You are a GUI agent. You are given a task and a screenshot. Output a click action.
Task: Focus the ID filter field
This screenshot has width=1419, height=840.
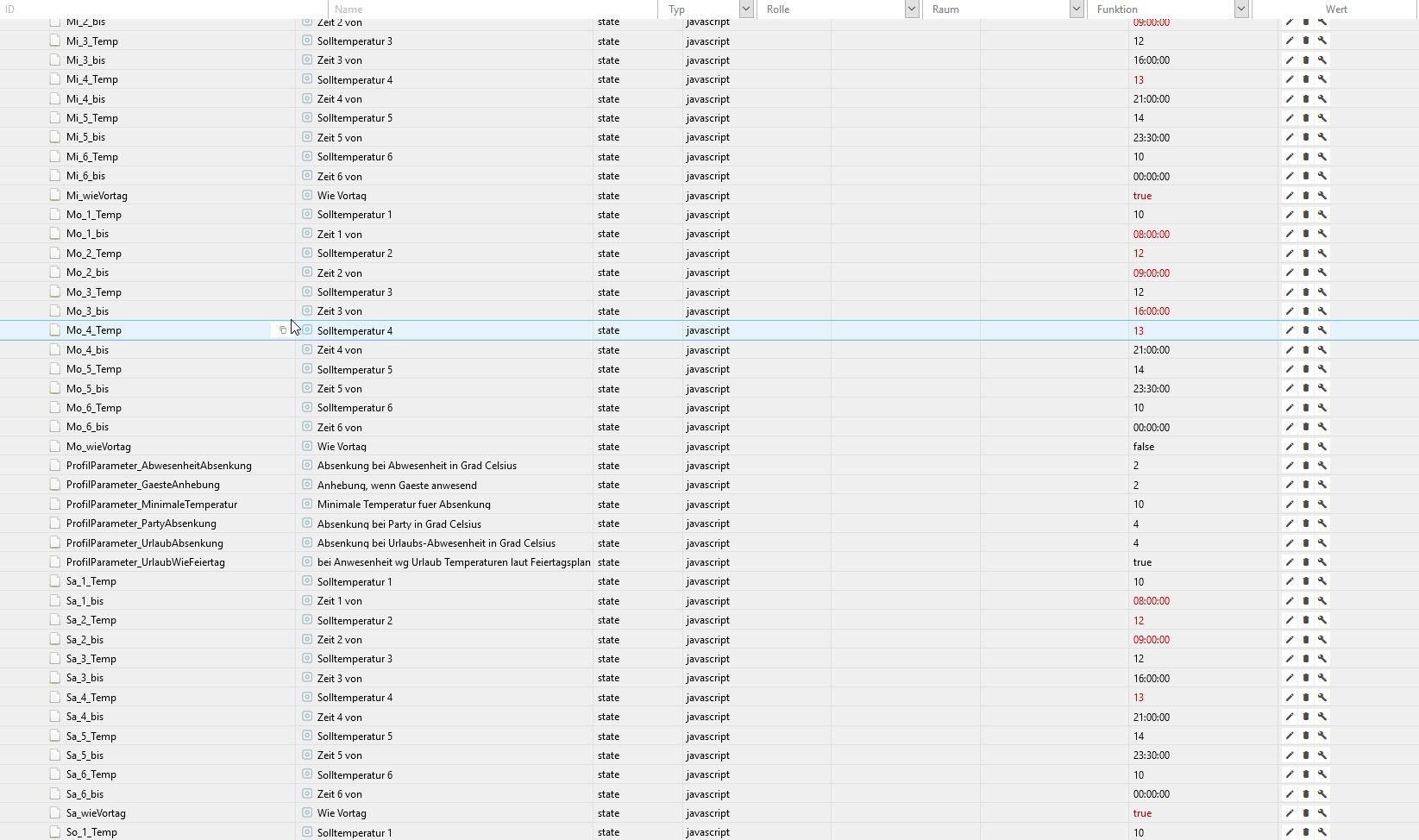[162, 9]
